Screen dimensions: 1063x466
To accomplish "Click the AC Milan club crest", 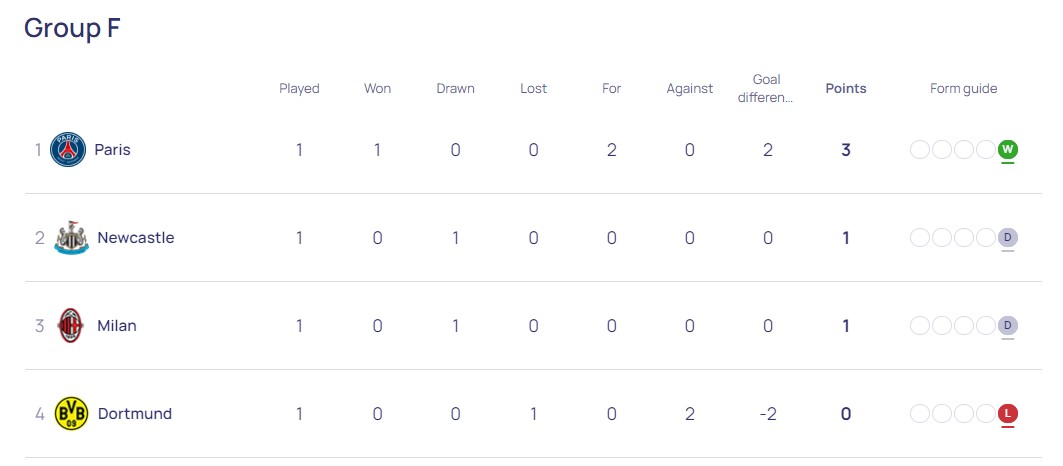I will pos(71,326).
